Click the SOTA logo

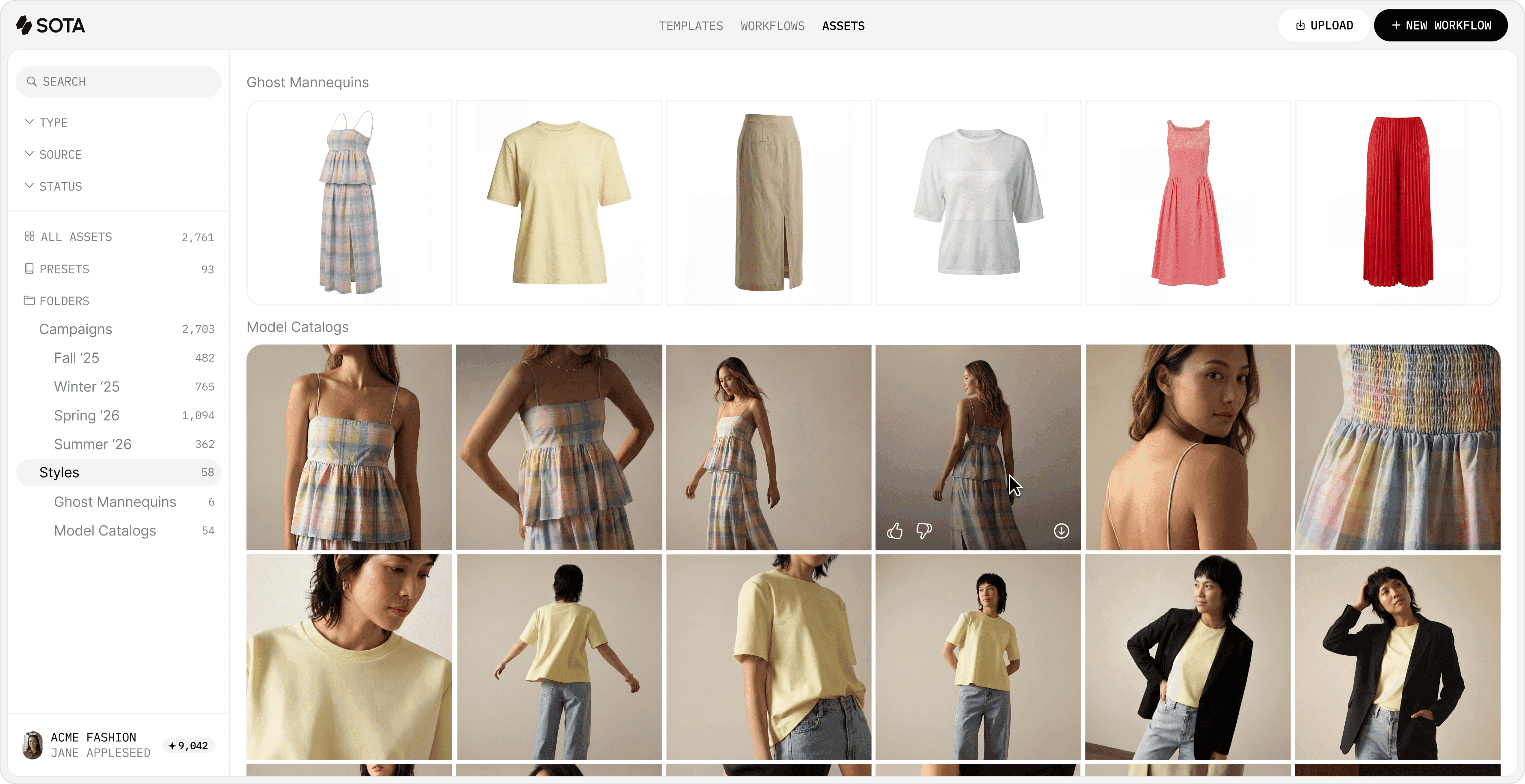click(x=51, y=25)
